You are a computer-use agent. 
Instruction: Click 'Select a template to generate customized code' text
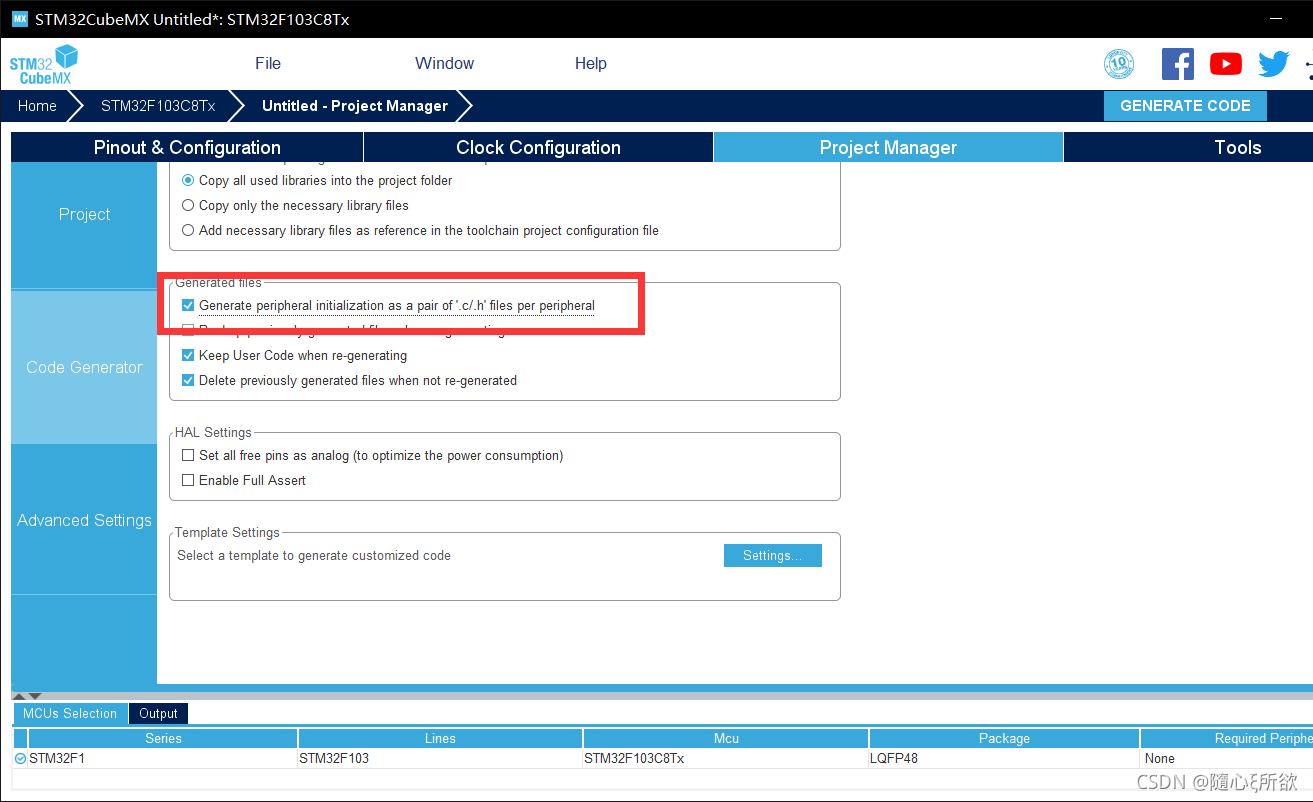point(314,555)
